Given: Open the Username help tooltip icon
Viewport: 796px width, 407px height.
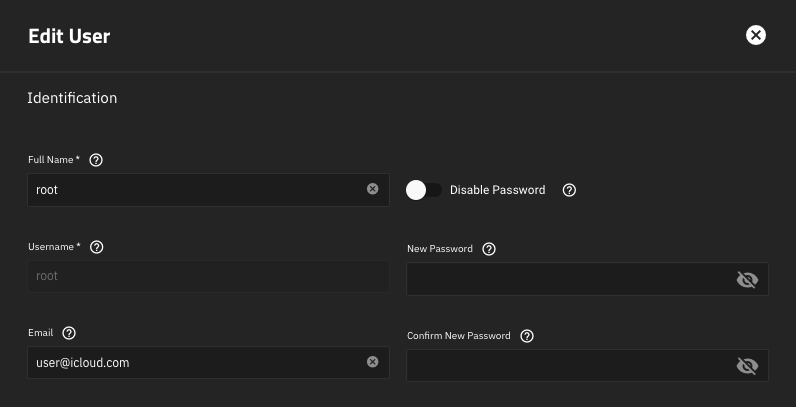Looking at the screenshot, I should pyautogui.click(x=97, y=247).
